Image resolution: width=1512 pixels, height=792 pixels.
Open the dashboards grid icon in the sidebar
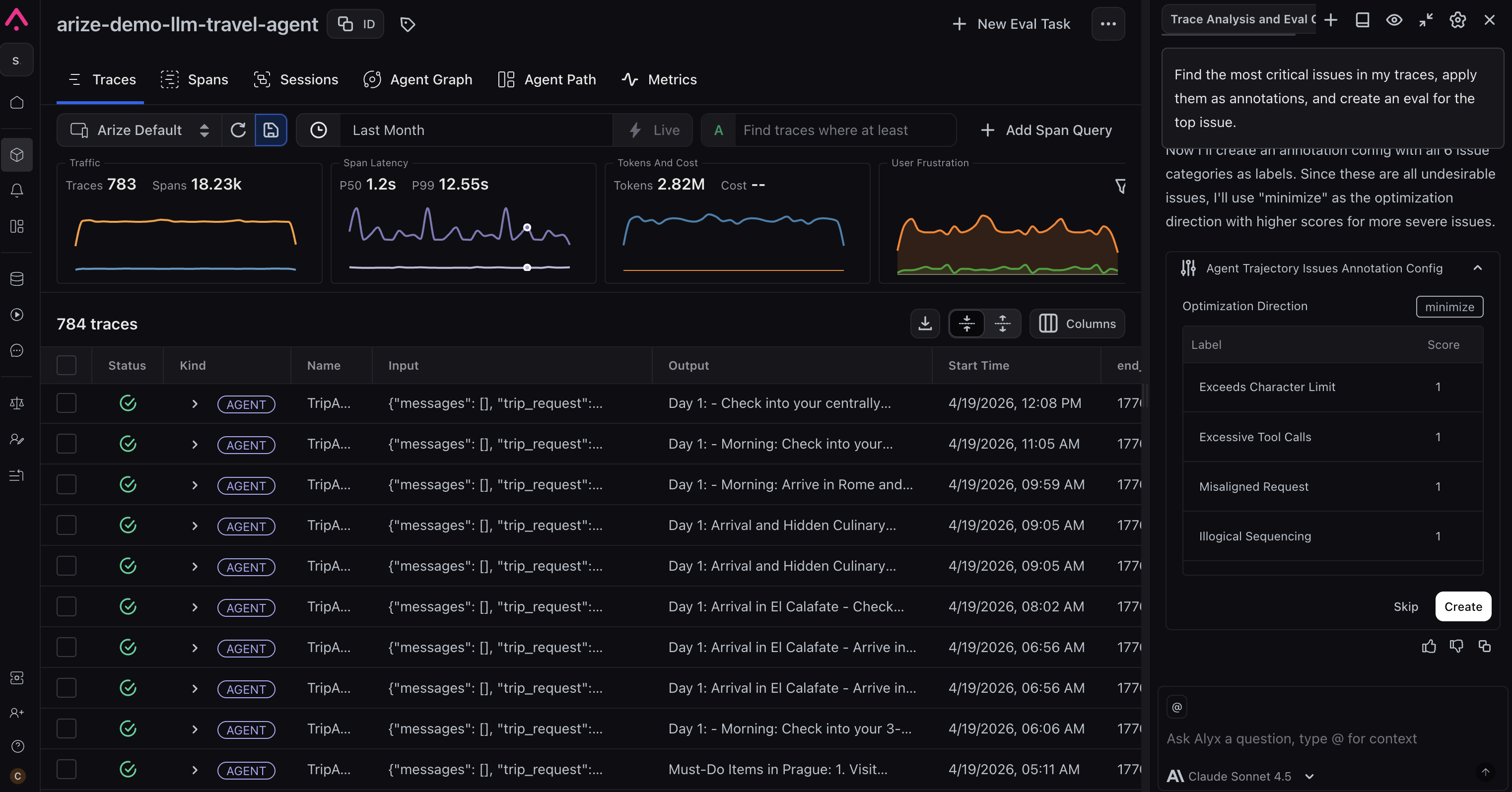click(17, 226)
